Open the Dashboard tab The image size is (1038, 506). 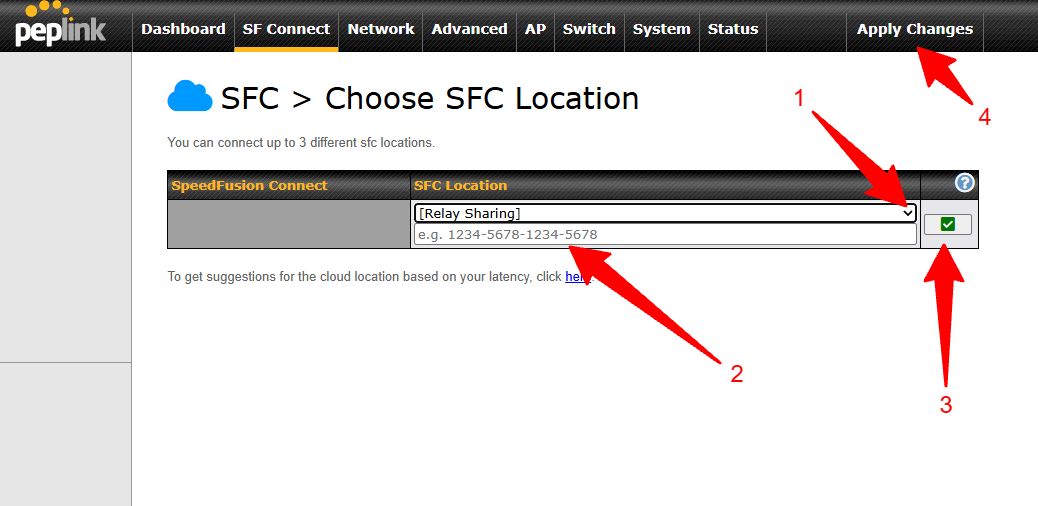click(x=183, y=29)
